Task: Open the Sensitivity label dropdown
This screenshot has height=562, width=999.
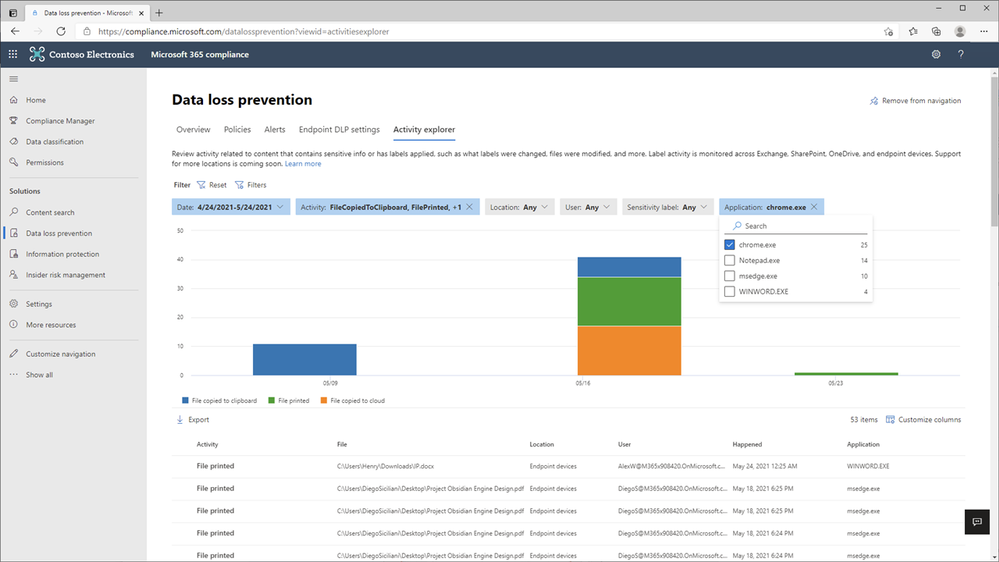Action: click(667, 207)
